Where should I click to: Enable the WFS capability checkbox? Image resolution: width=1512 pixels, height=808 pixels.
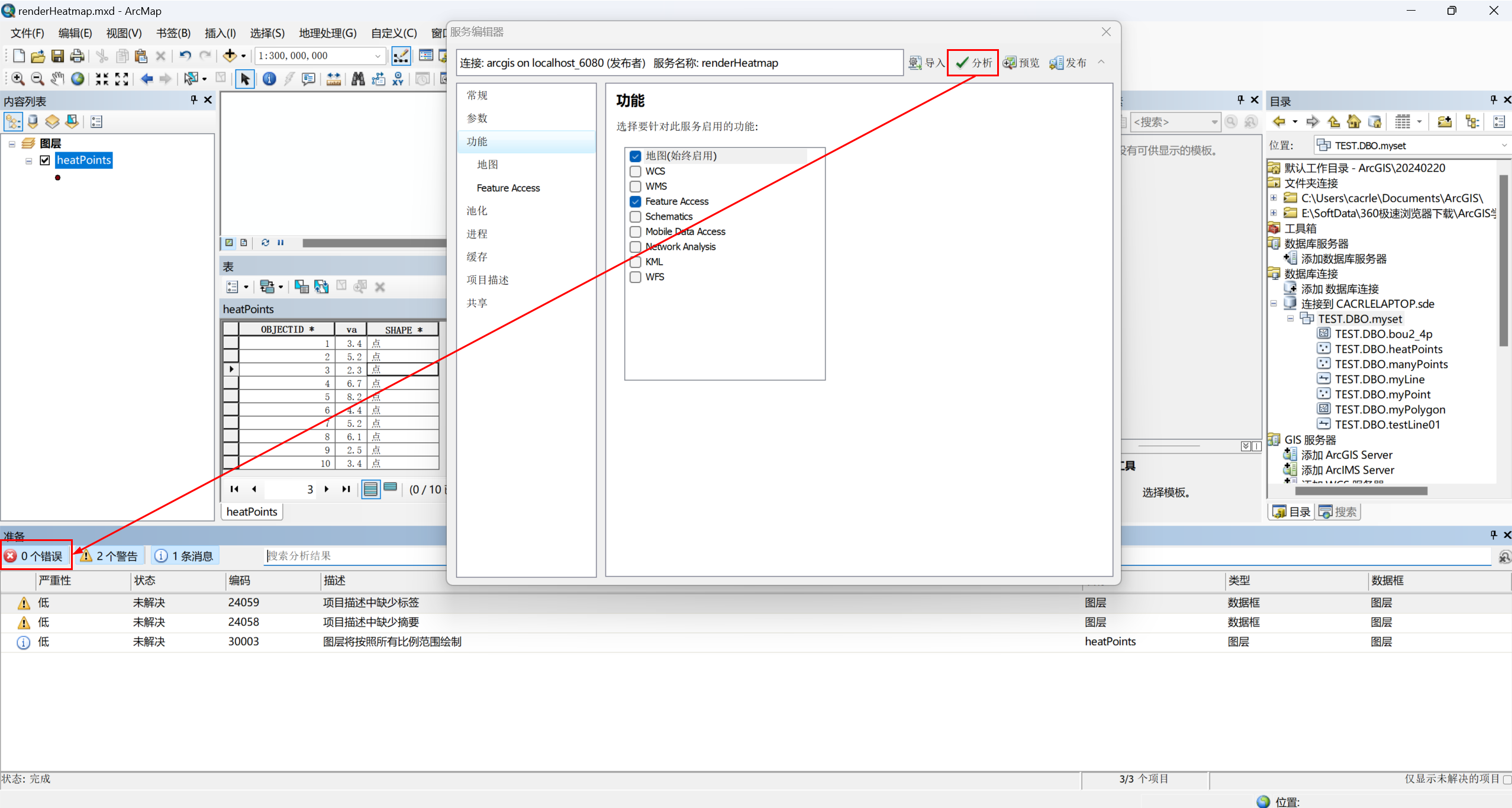[636, 277]
